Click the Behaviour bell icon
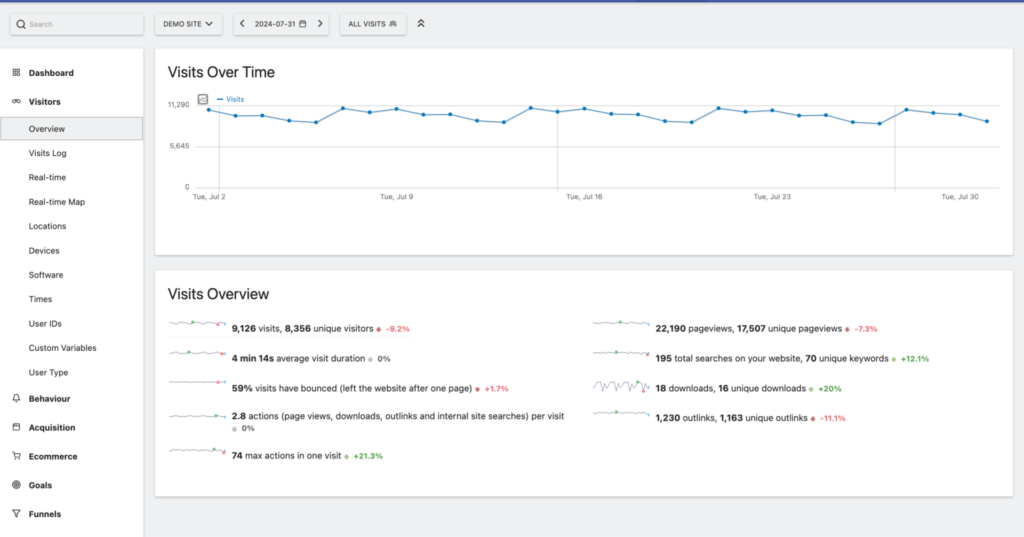Screen dimensions: 1024x537 coord(16,398)
